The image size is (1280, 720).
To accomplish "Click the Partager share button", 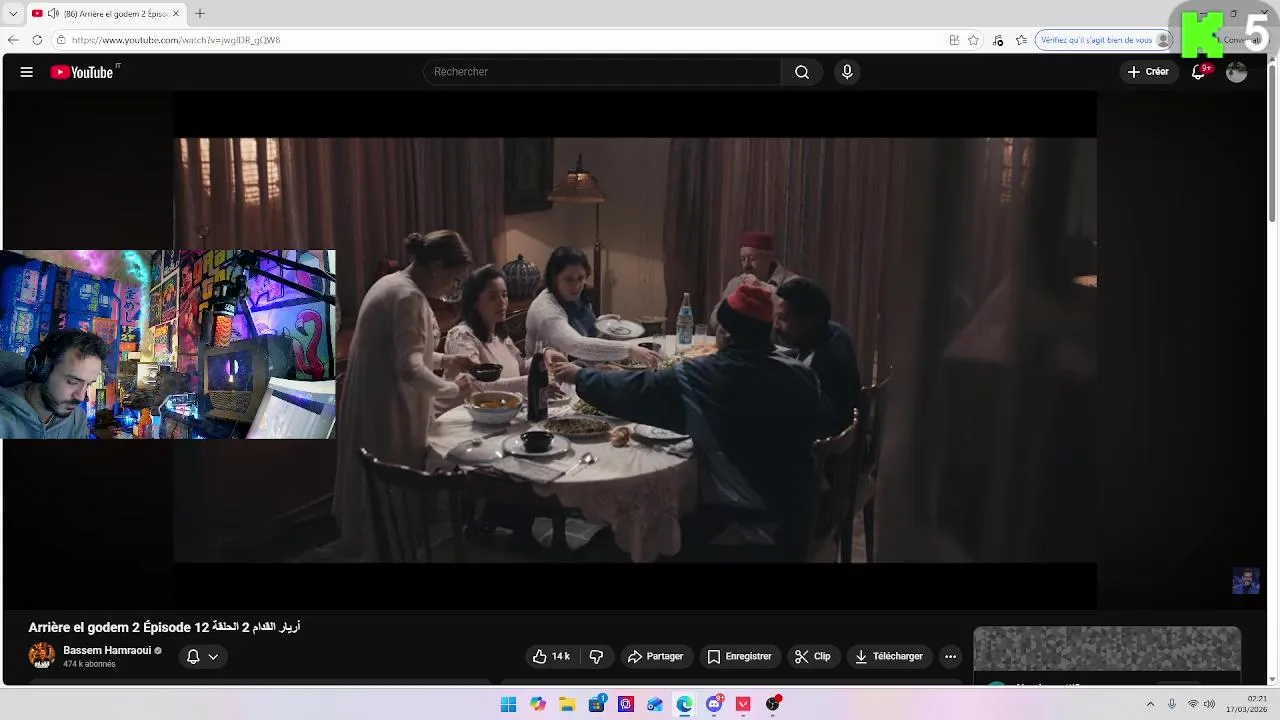I will coord(655,657).
